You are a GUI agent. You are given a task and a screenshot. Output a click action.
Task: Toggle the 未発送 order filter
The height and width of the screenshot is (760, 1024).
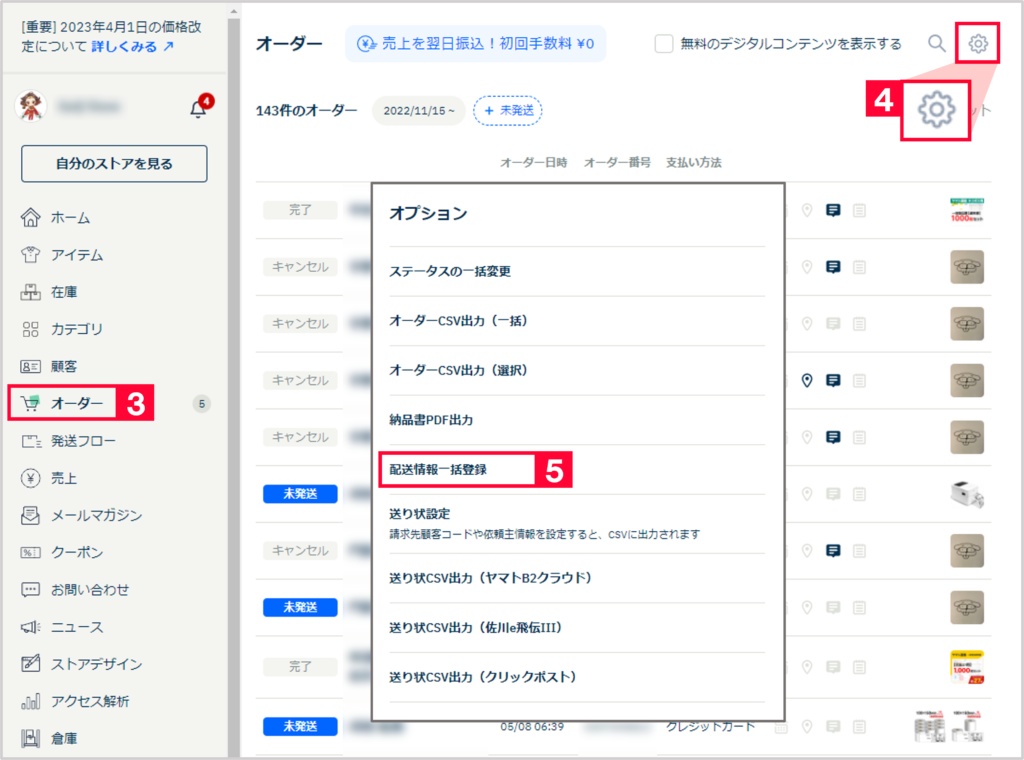pyautogui.click(x=507, y=112)
